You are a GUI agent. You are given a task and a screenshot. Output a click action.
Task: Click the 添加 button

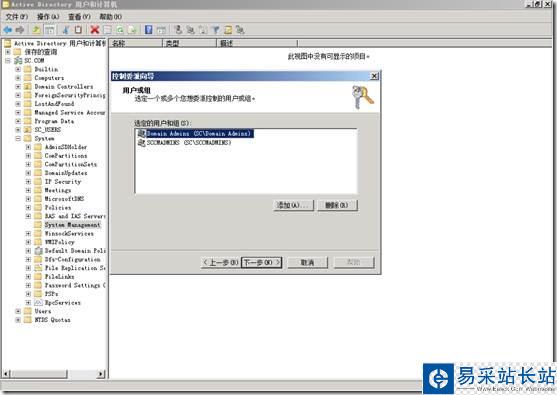coord(293,205)
